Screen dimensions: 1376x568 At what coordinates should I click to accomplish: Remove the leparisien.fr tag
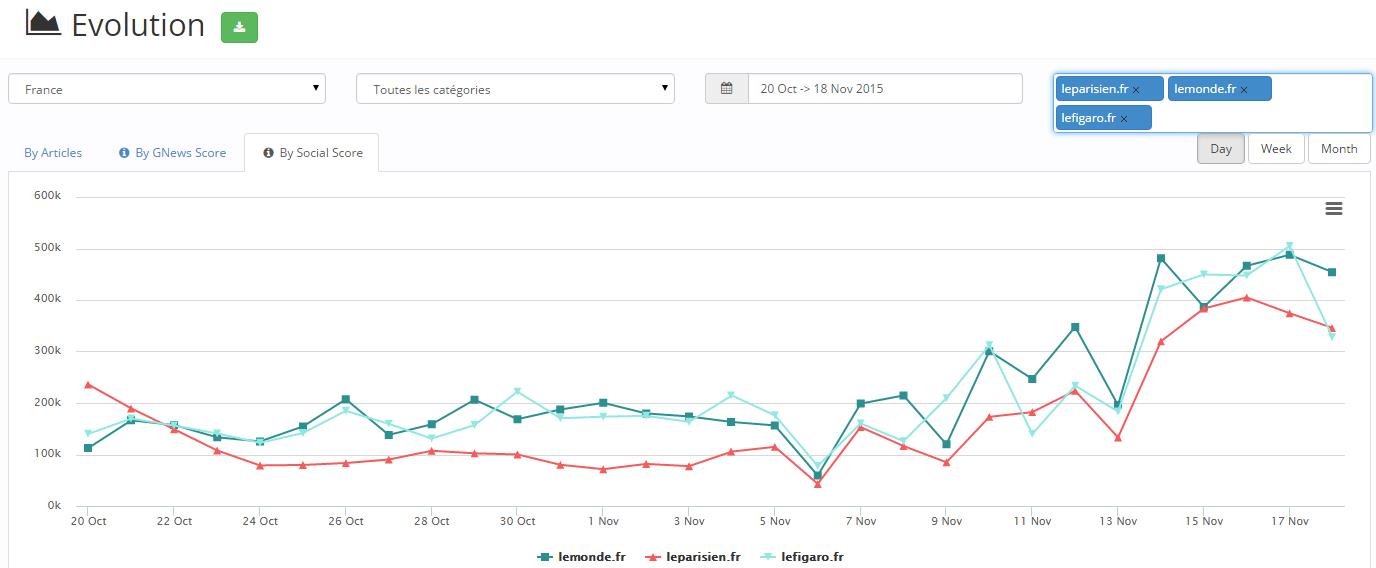point(1136,90)
